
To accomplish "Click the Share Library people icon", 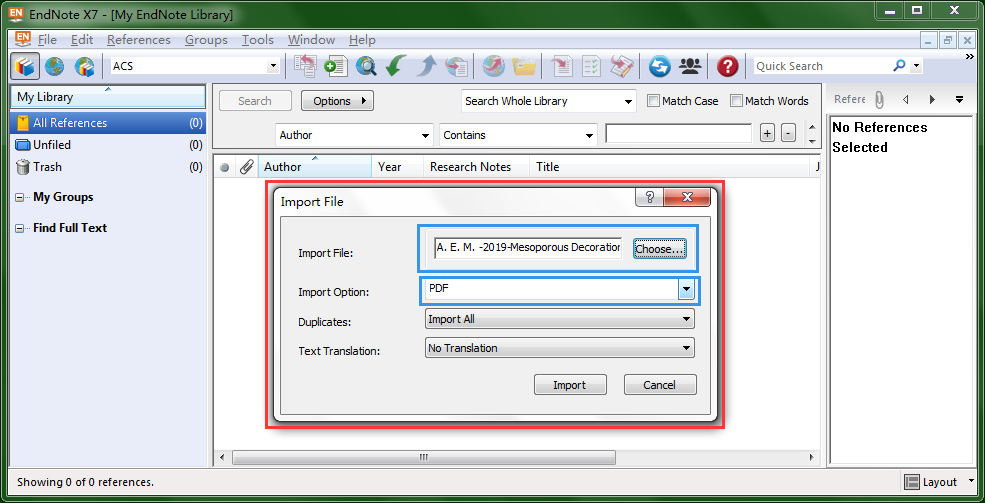I will (690, 66).
